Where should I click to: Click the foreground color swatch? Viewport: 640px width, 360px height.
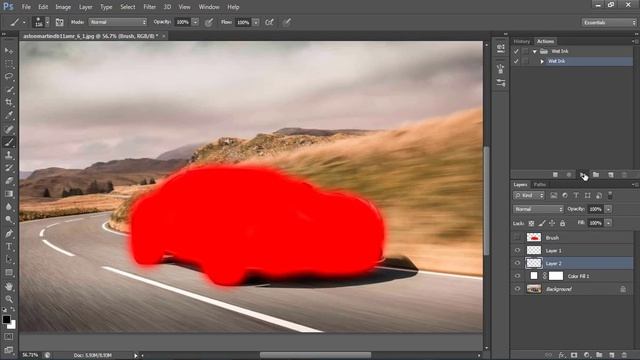[x=6, y=319]
